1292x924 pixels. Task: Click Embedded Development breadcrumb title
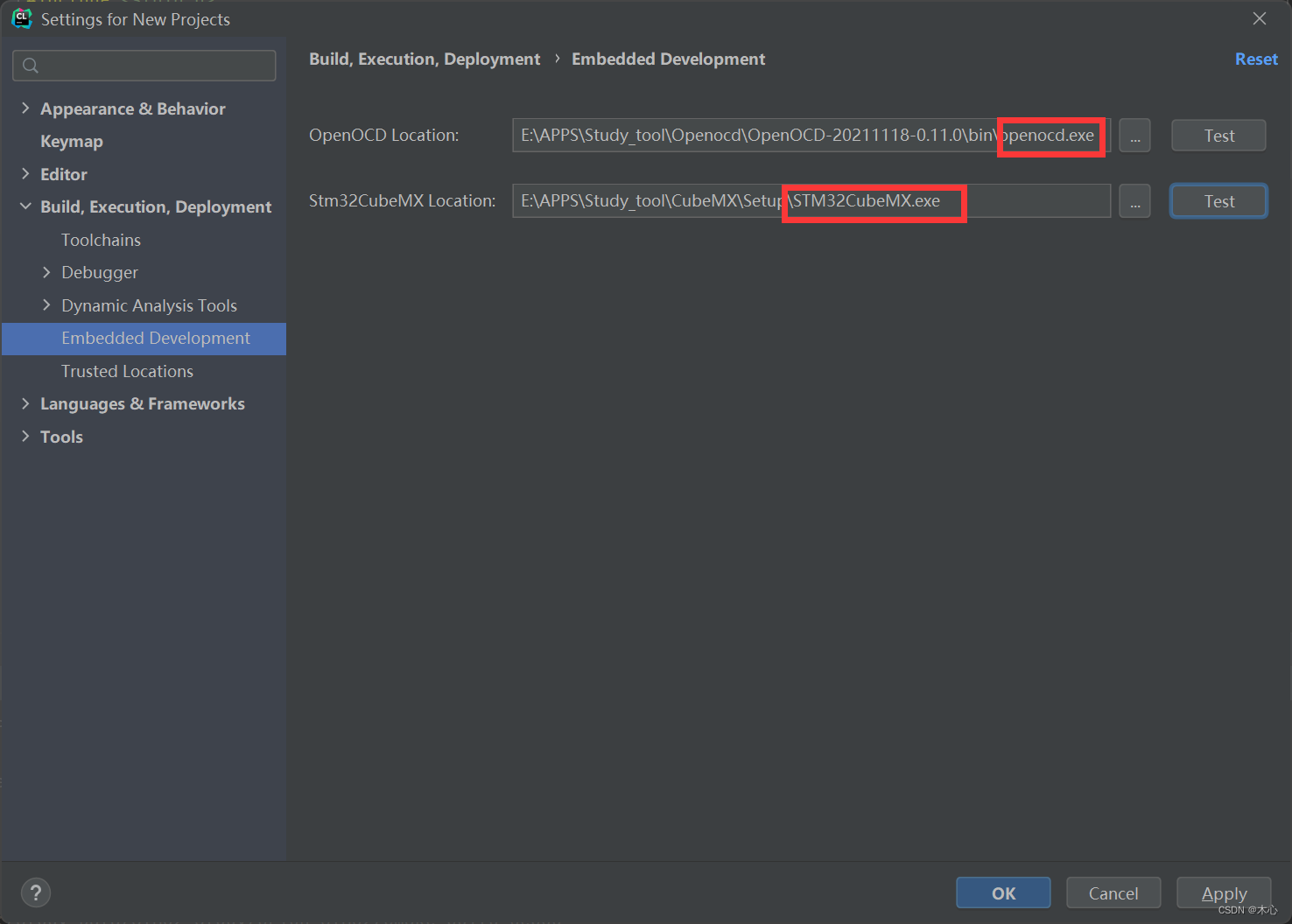point(668,59)
